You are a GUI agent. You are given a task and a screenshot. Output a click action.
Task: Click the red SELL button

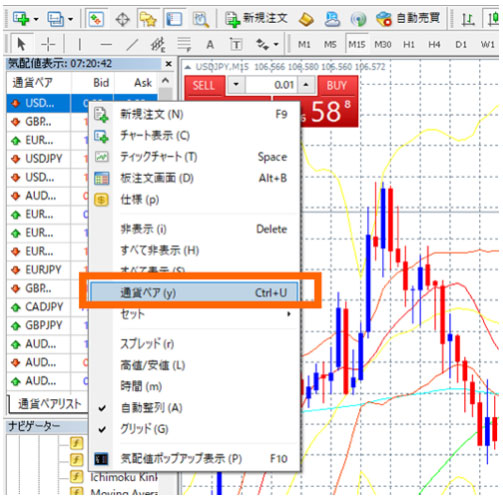click(205, 86)
